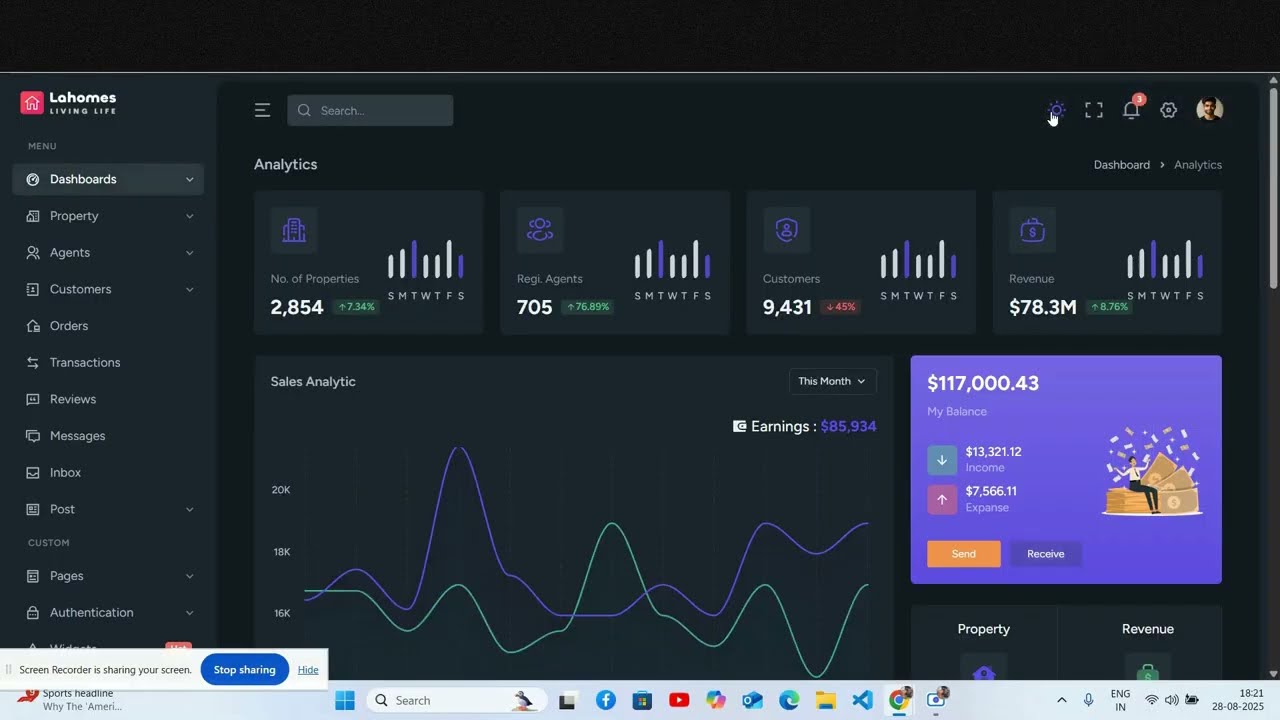Open Visual Studio Code from the taskbar
The image size is (1280, 720).
coord(863,700)
